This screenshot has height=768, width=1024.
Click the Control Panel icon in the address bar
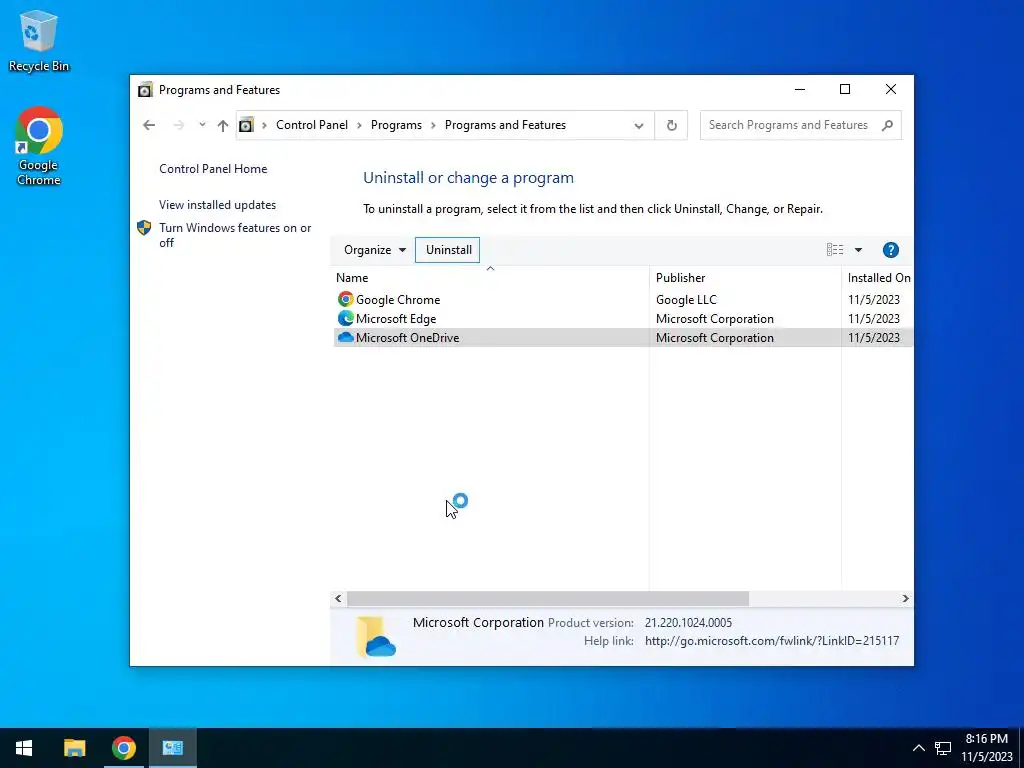tap(246, 125)
